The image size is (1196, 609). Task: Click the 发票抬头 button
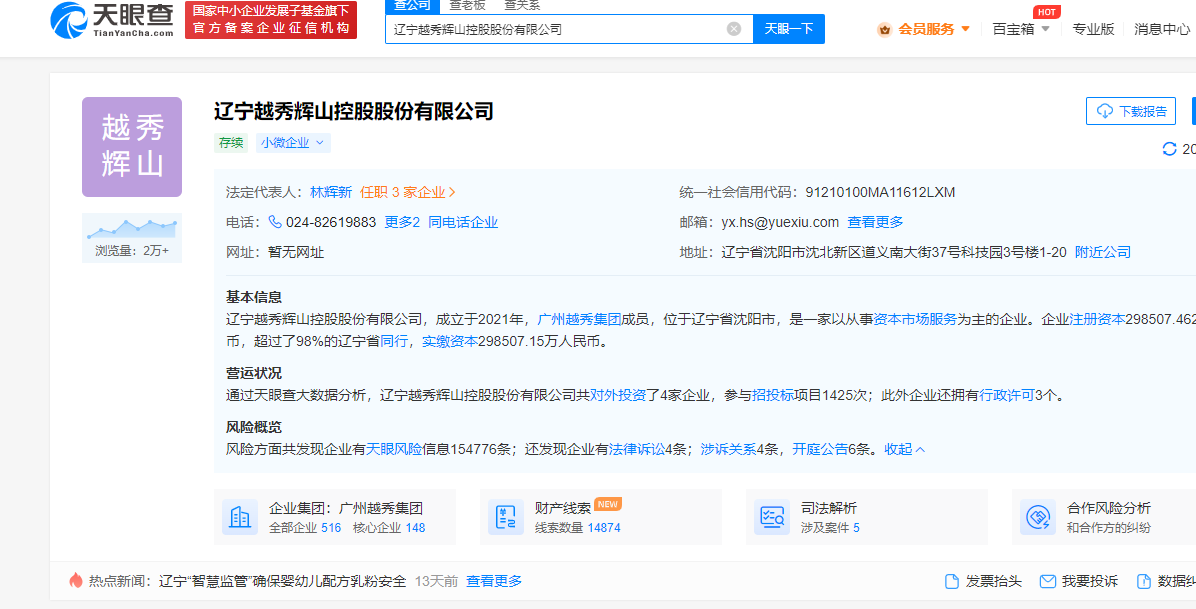(x=983, y=581)
